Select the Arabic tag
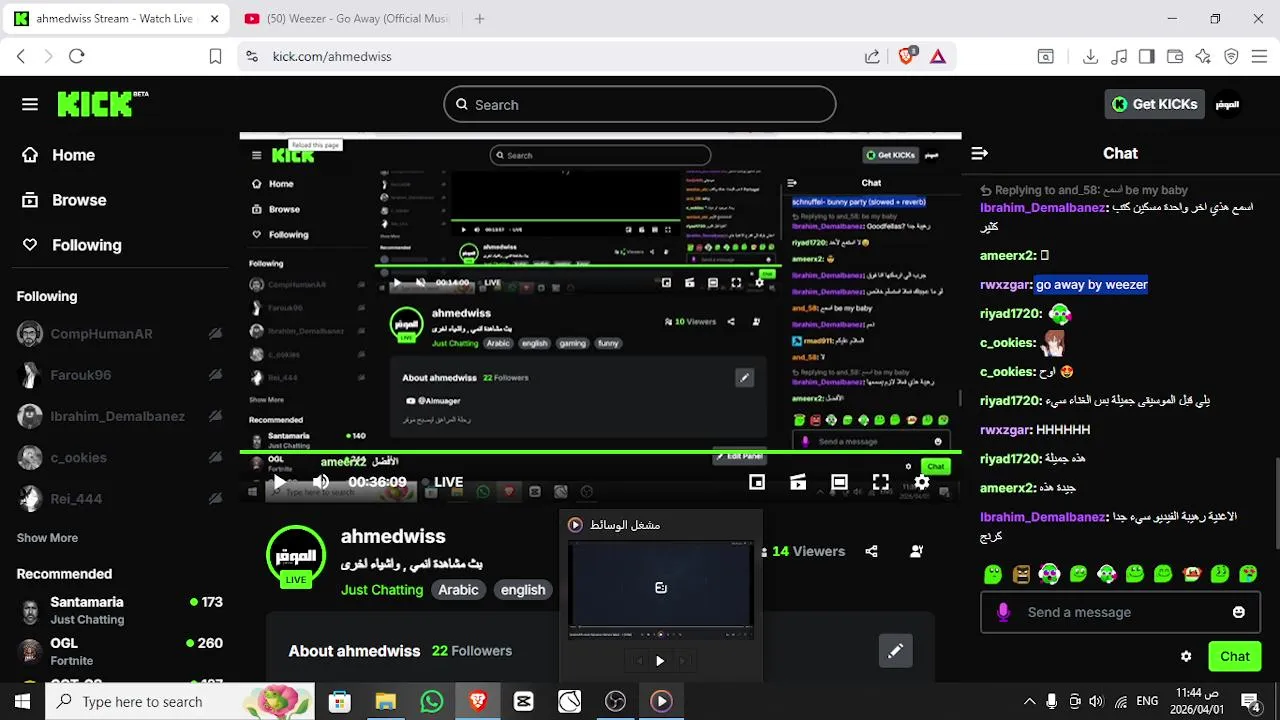The height and width of the screenshot is (720, 1280). point(458,590)
